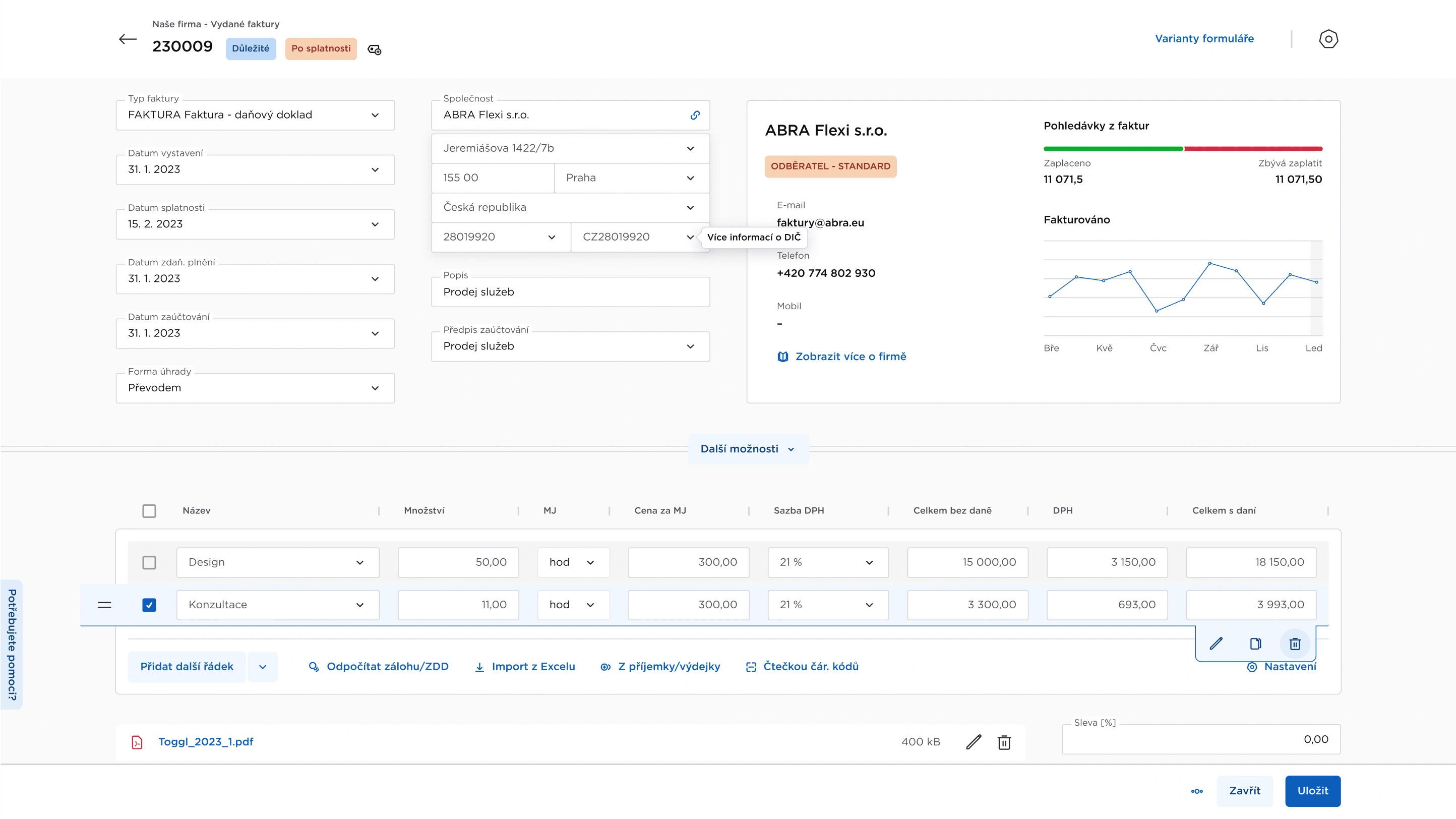
Task: Click the Uložit button
Action: (x=1312, y=791)
